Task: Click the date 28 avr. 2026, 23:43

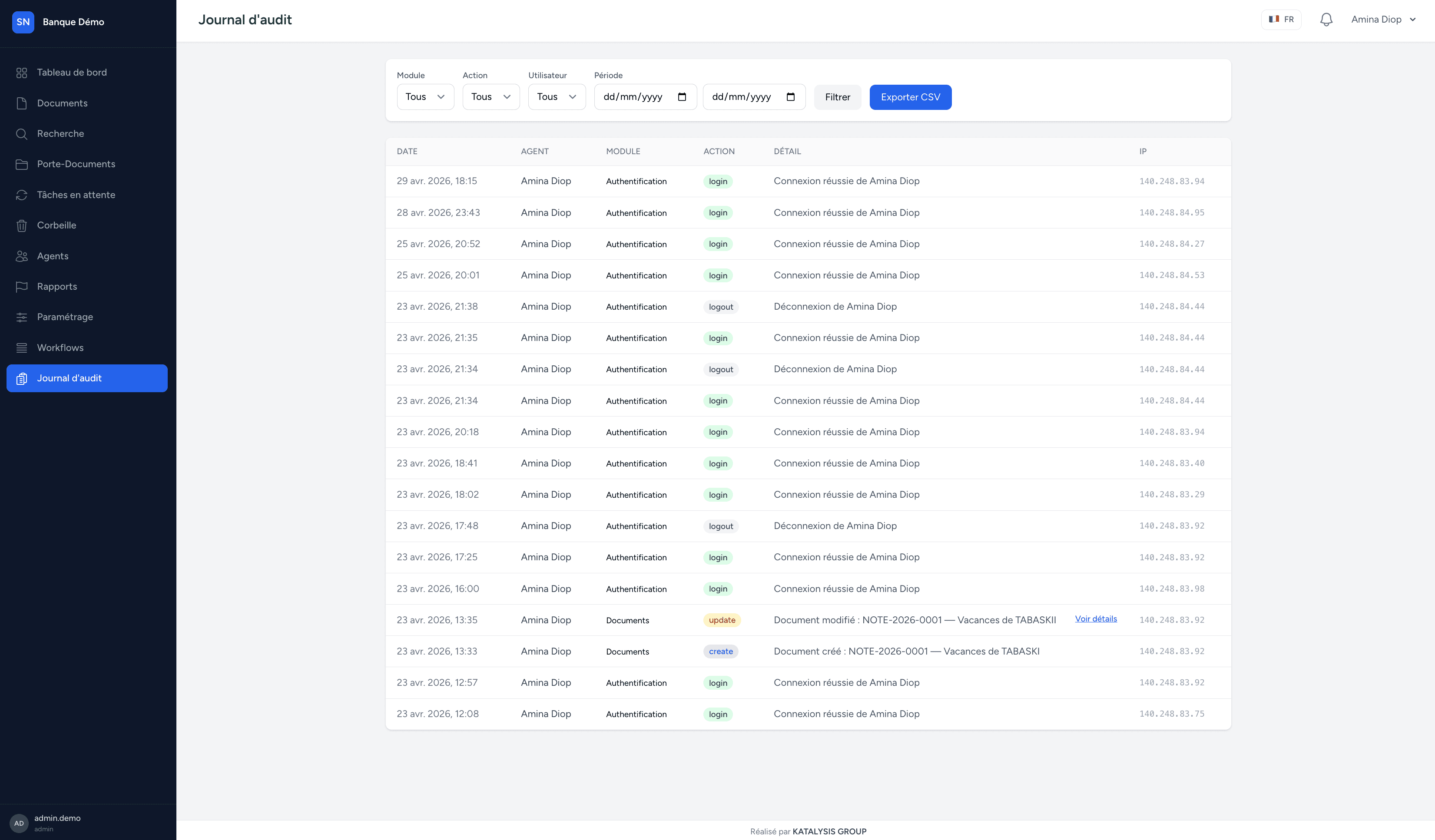Action: coord(438,212)
